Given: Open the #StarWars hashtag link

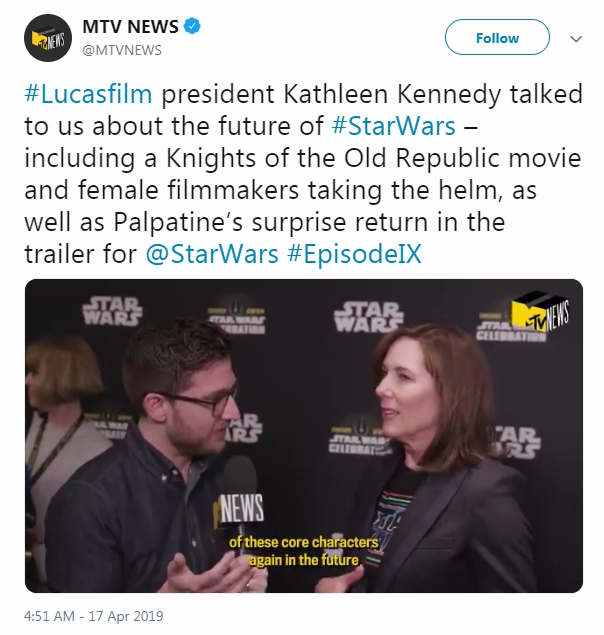Looking at the screenshot, I should coord(393,126).
